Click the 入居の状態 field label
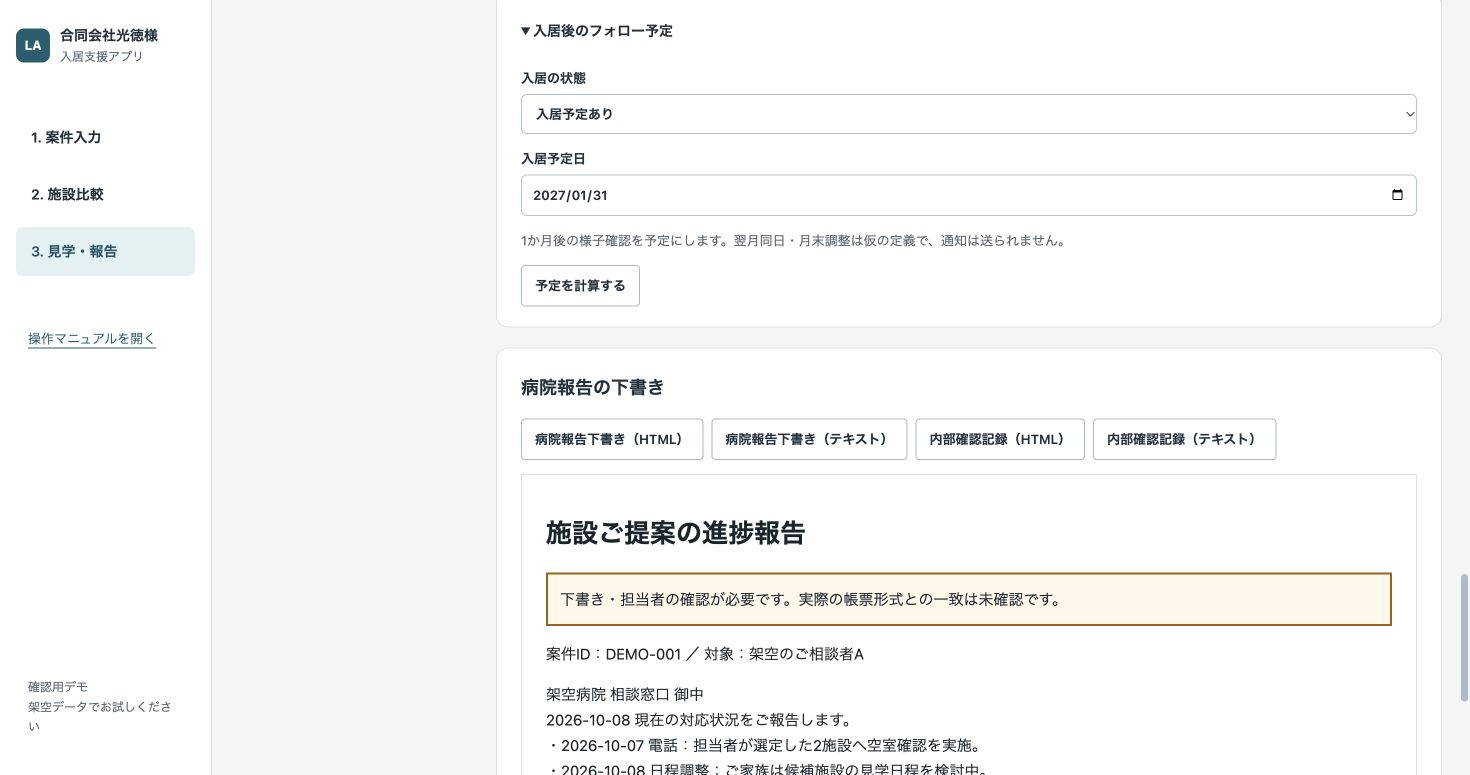Screen dimensions: 1470x775 pos(553,78)
